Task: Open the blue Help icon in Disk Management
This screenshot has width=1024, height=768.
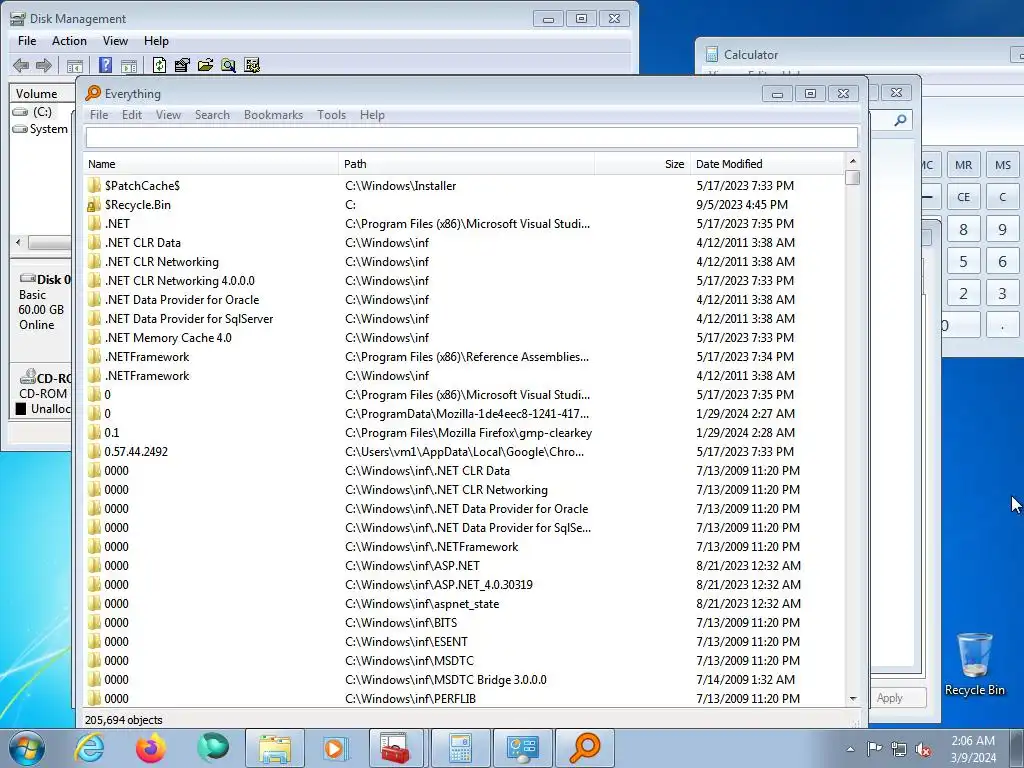Action: point(105,65)
